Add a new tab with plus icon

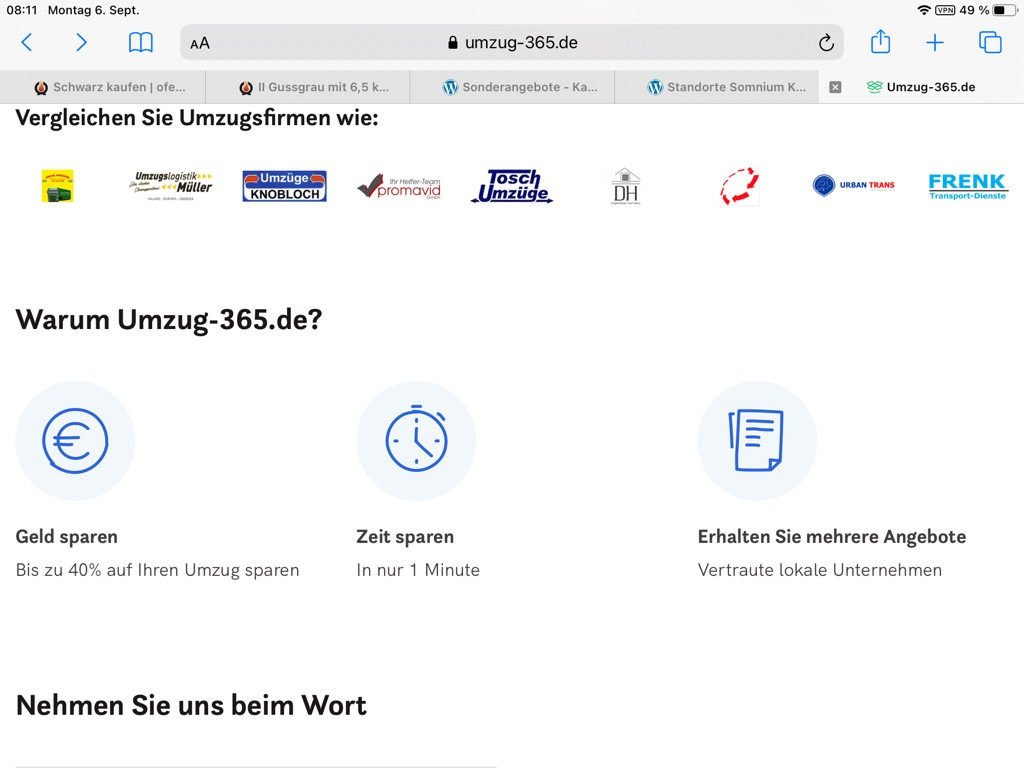click(934, 42)
